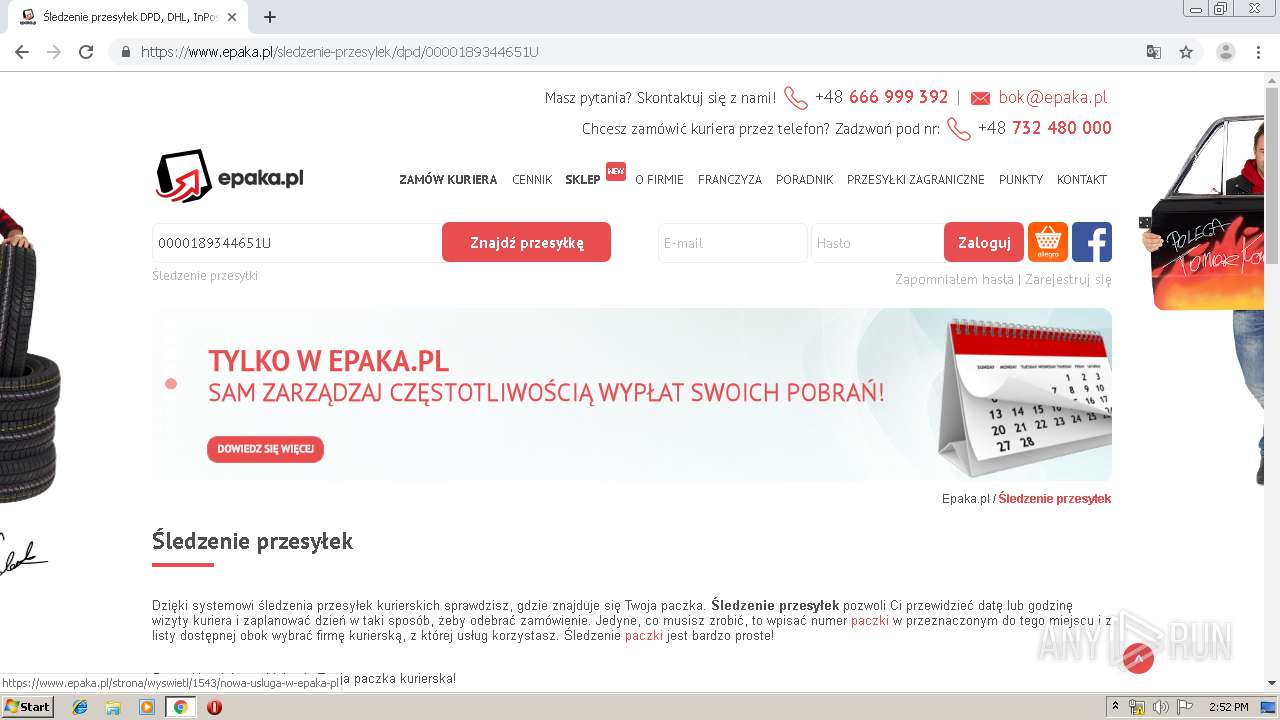Open the ZAMÓW KURIERA menu

448,180
